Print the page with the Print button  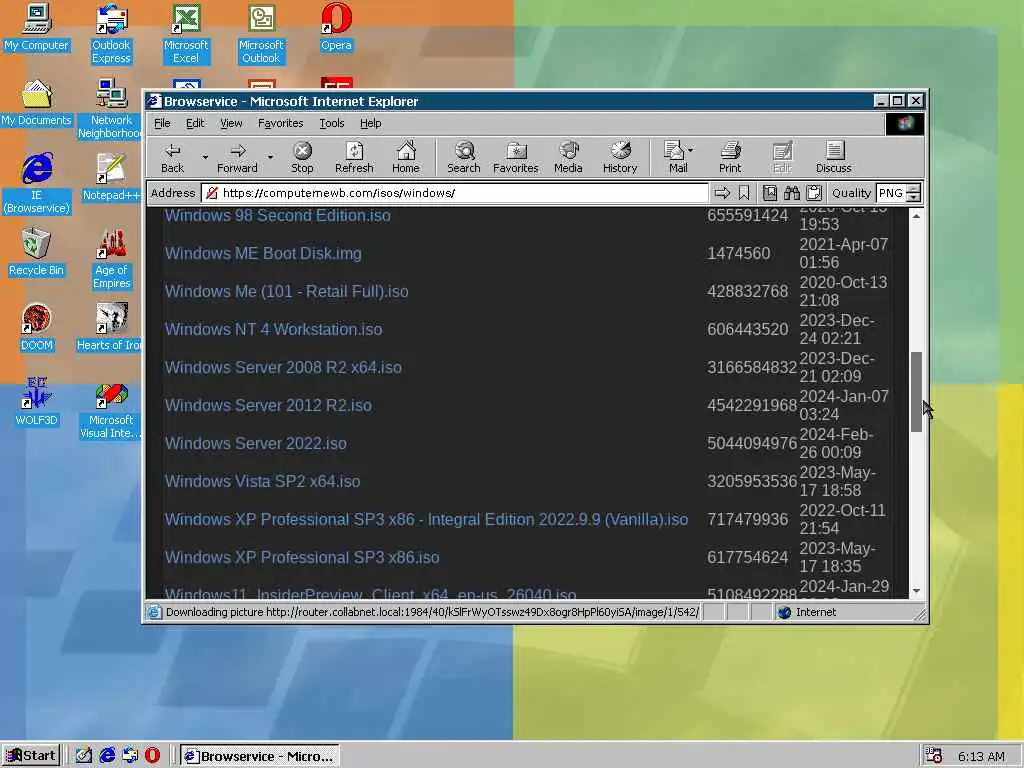[x=730, y=157]
